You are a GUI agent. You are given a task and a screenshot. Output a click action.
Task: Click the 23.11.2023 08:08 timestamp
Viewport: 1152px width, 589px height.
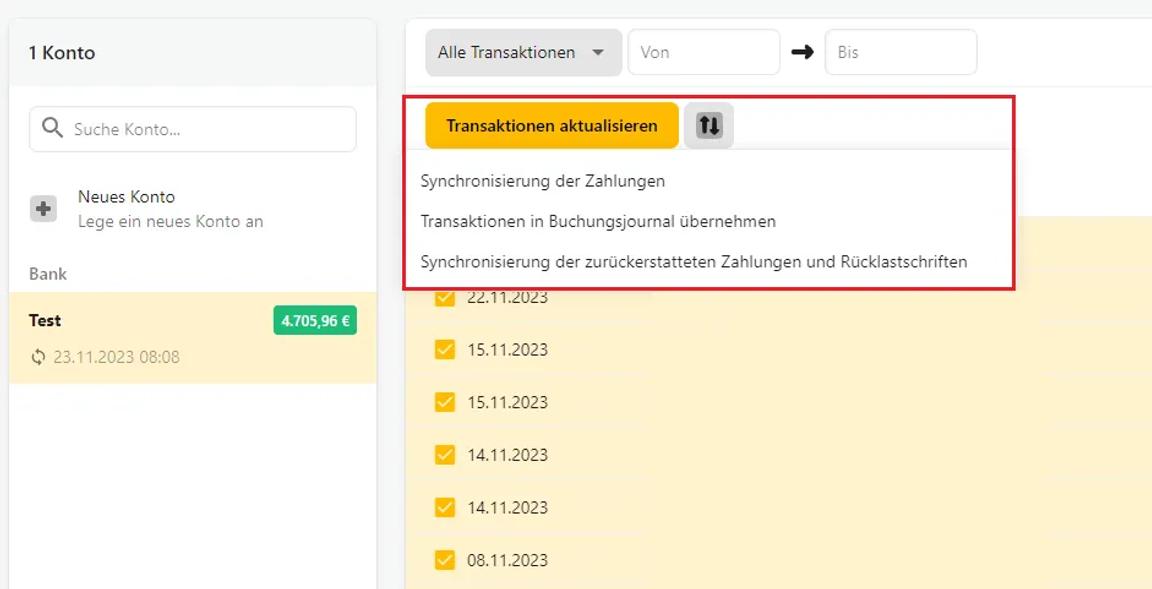click(x=116, y=358)
